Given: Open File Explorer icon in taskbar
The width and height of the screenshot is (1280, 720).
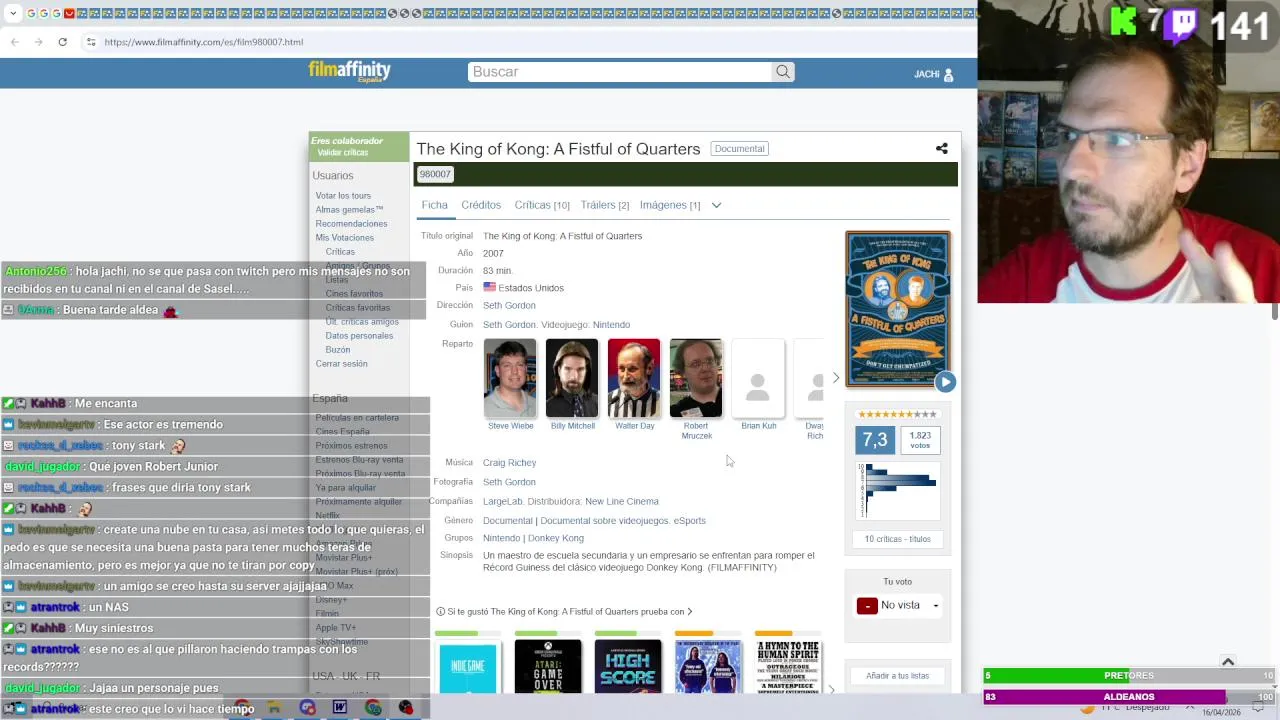Looking at the screenshot, I should coord(273,708).
